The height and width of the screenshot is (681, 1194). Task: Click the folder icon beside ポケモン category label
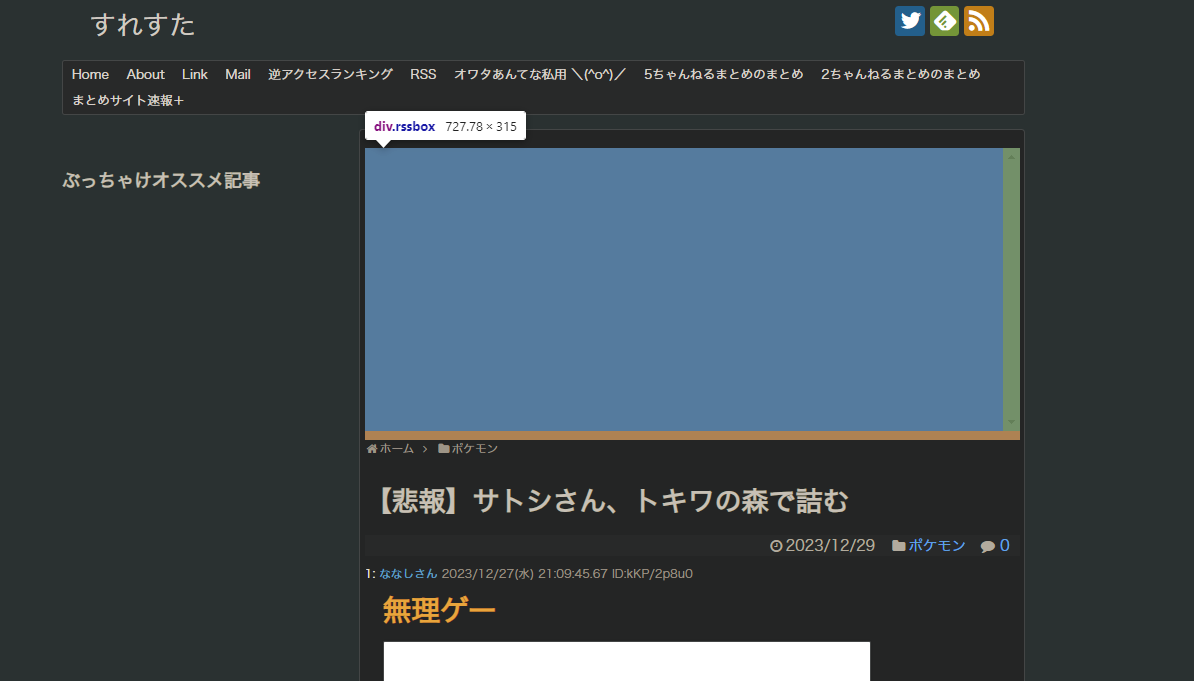pyautogui.click(x=897, y=545)
